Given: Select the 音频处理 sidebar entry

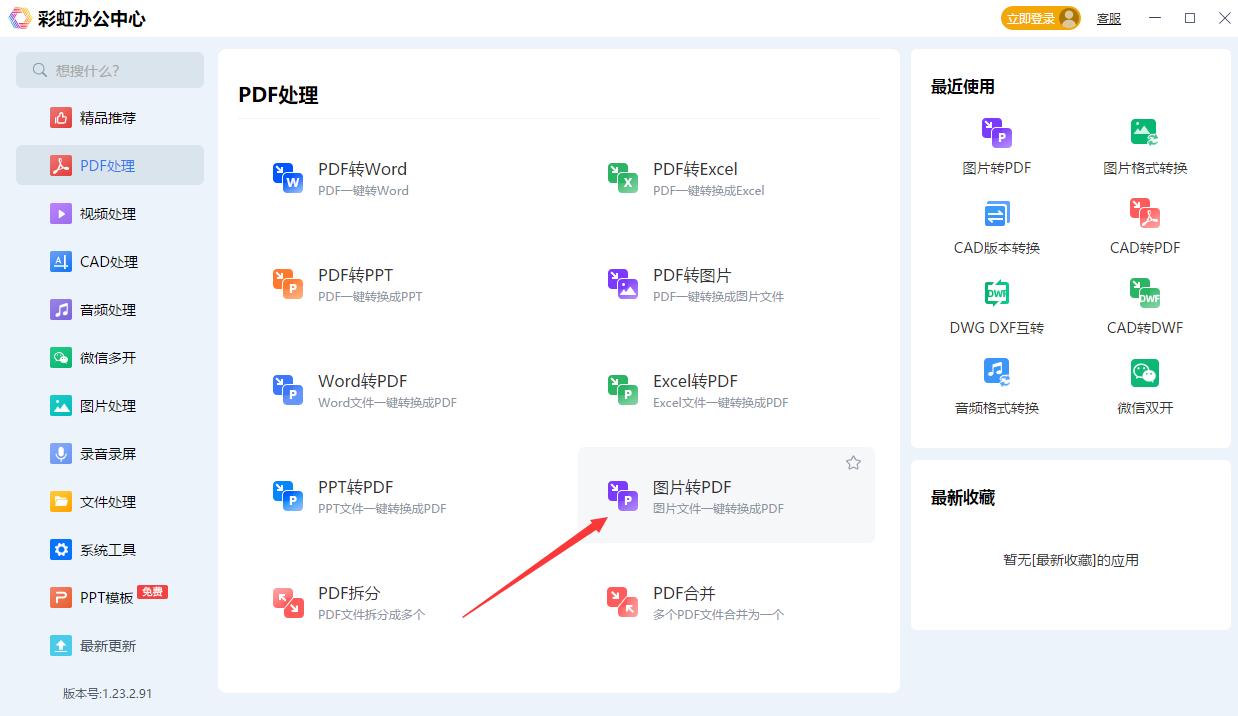Looking at the screenshot, I should click(110, 309).
